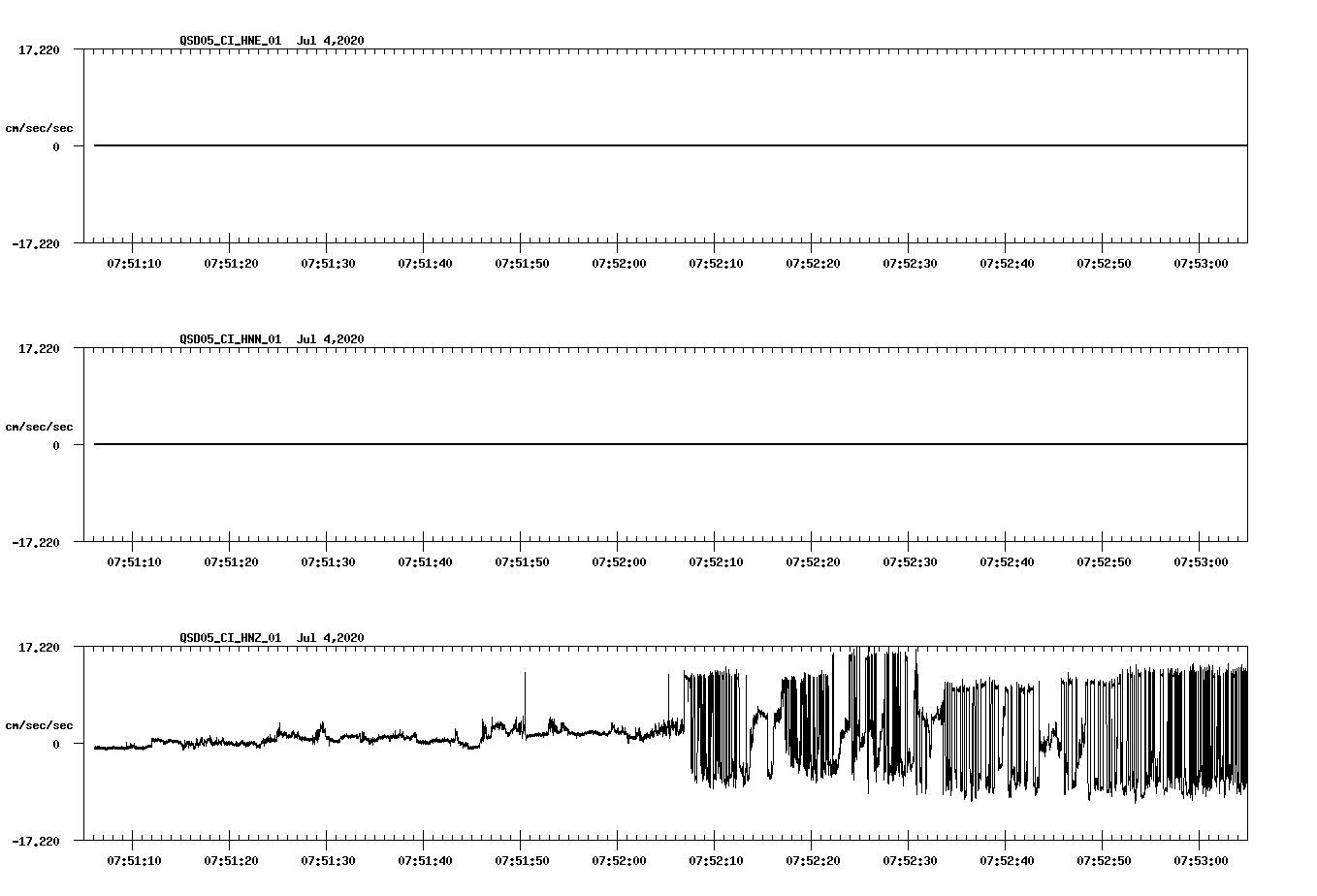Click 07:52:50 on the HNZ time axis
Viewport: 1317px width, 896px height.
coord(1104,860)
